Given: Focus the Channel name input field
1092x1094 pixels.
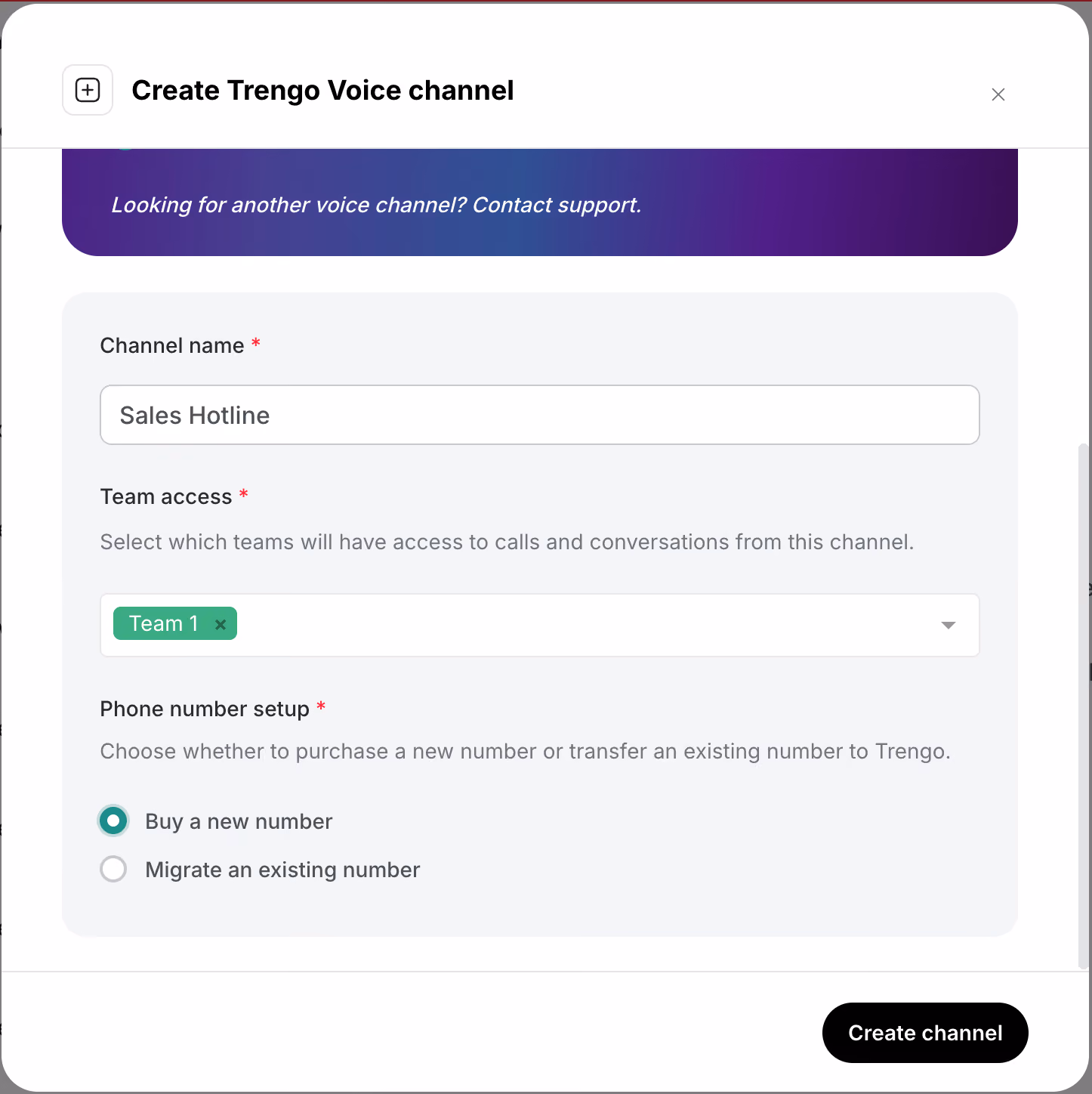Looking at the screenshot, I should click(539, 415).
